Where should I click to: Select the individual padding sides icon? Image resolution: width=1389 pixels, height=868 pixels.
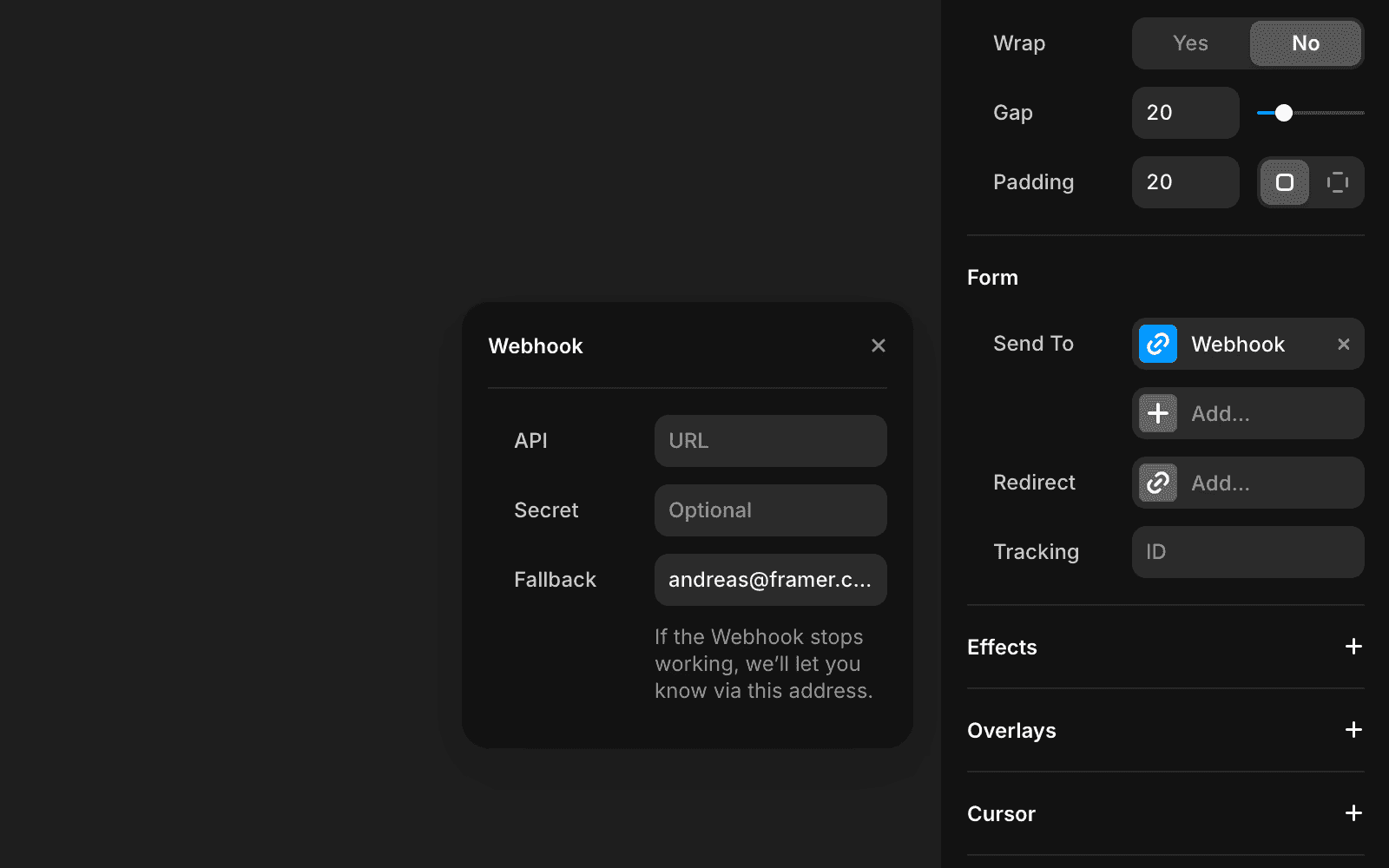point(1338,182)
